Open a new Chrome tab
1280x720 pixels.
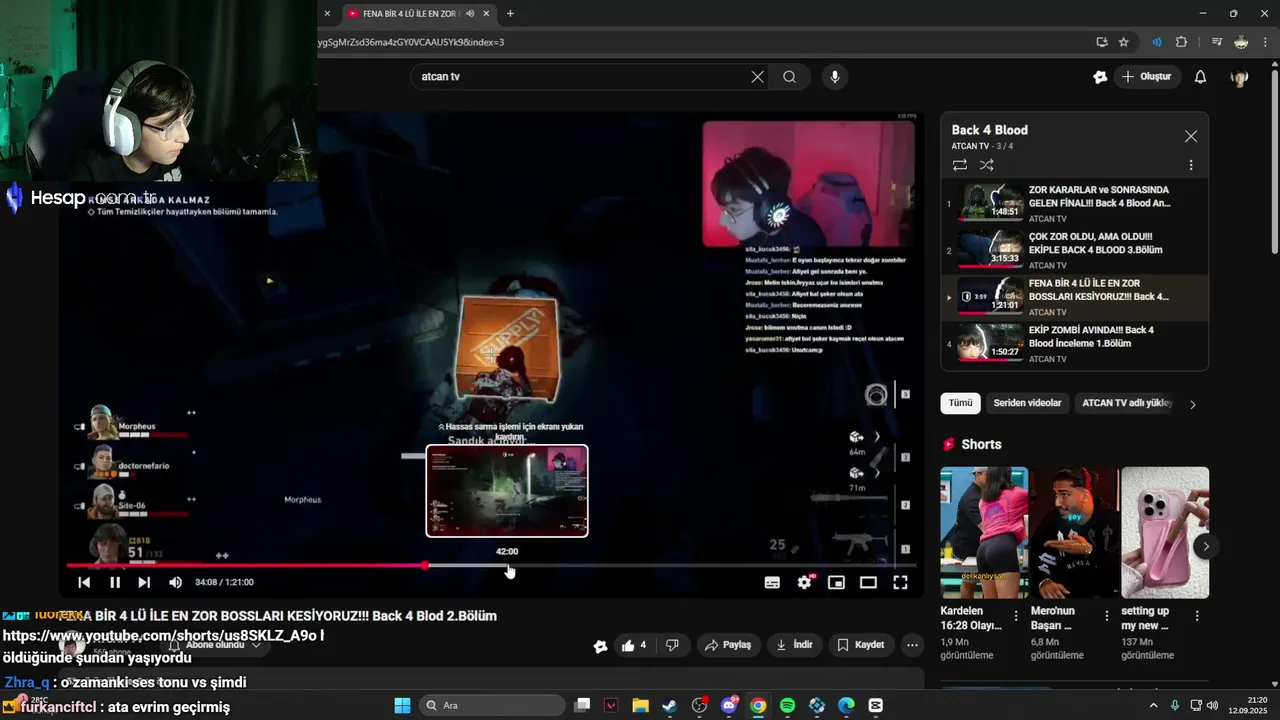510,13
